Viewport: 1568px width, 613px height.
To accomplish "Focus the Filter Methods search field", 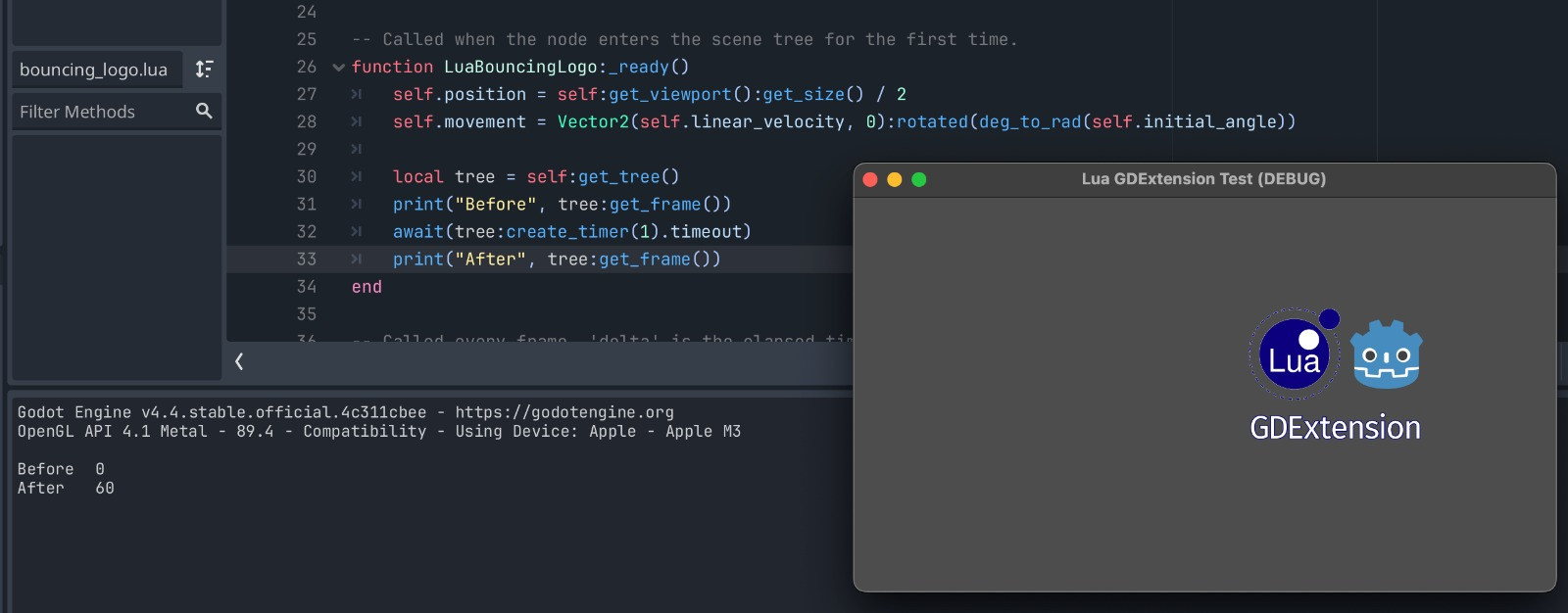I will point(116,112).
